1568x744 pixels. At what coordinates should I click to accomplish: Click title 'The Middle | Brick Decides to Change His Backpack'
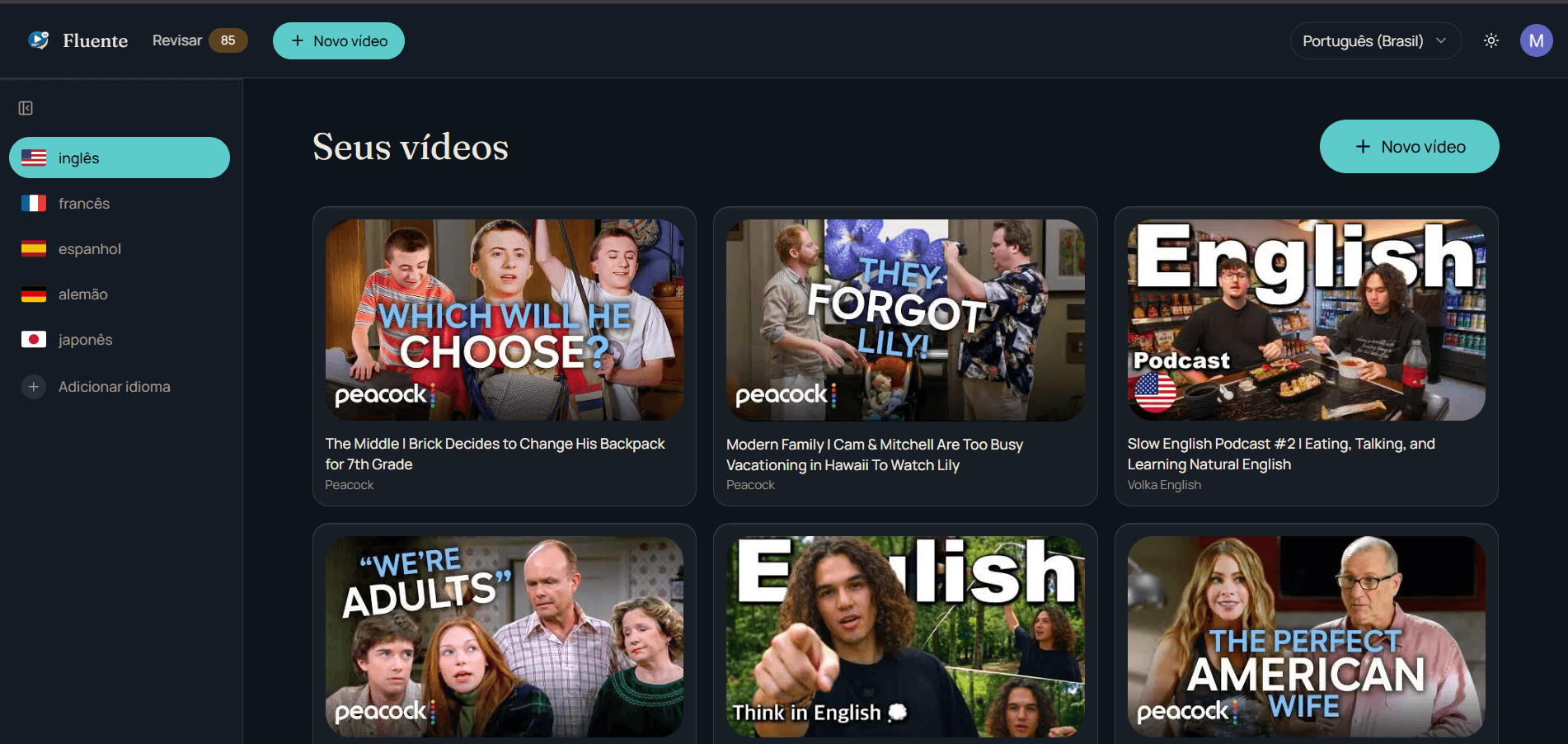(495, 454)
